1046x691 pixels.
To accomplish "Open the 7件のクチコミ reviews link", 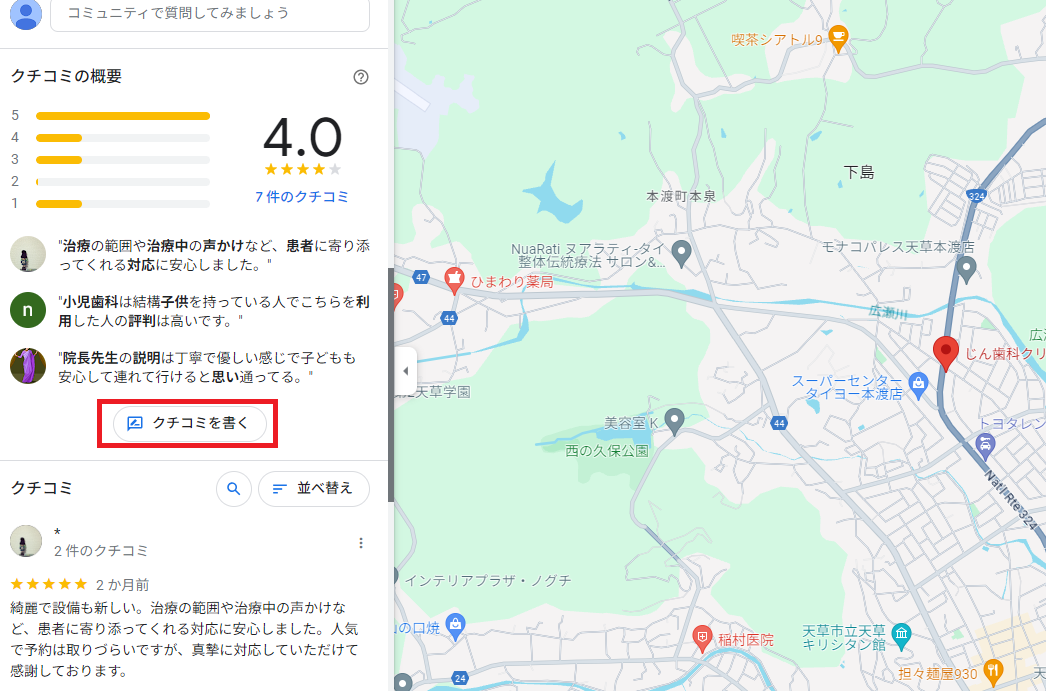I will 302,197.
